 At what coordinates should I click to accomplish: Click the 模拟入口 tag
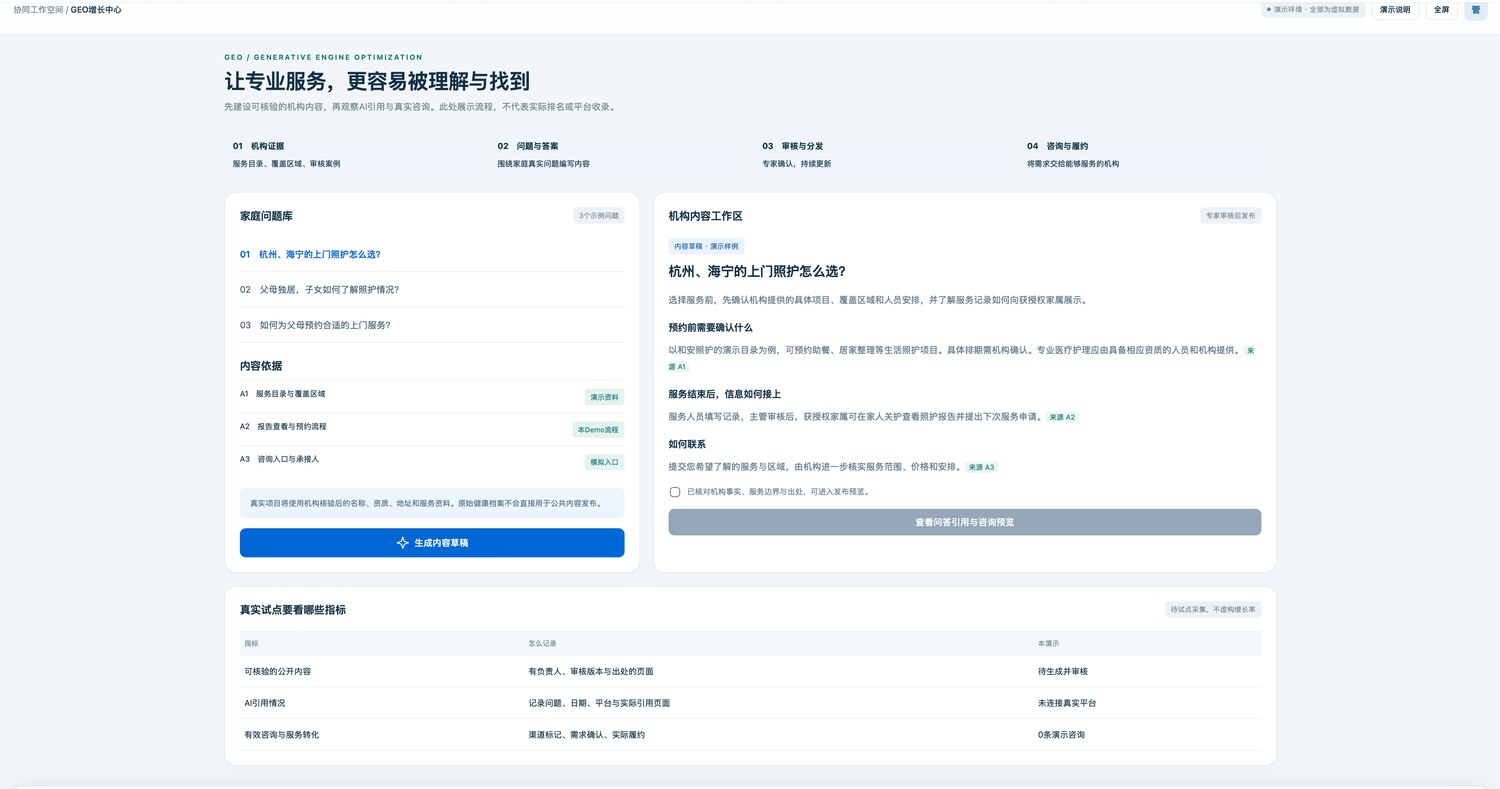605,462
